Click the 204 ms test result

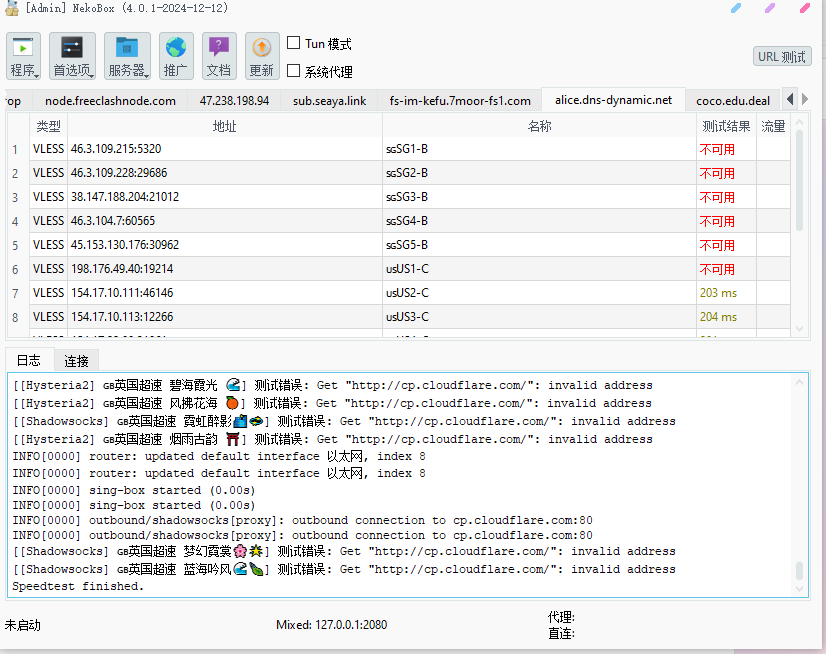click(x=718, y=317)
